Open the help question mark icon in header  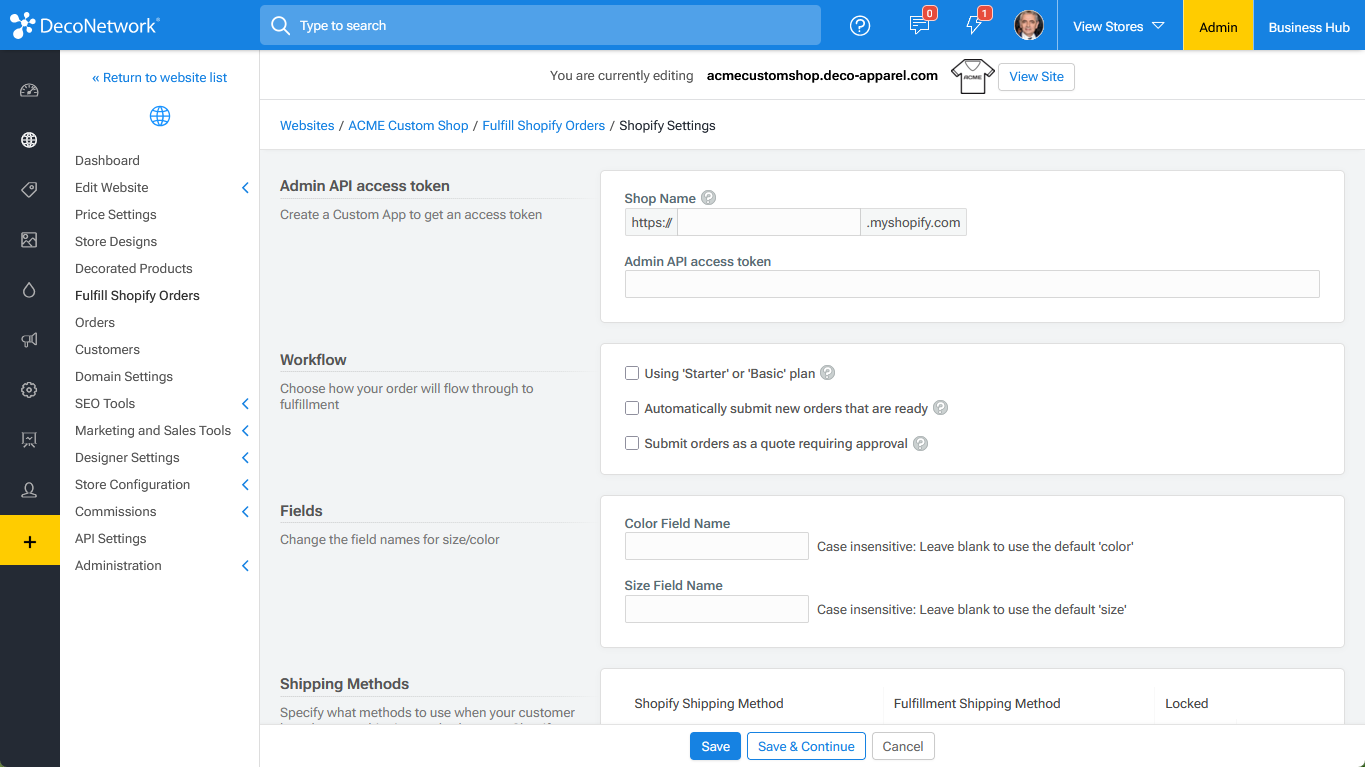coord(860,26)
